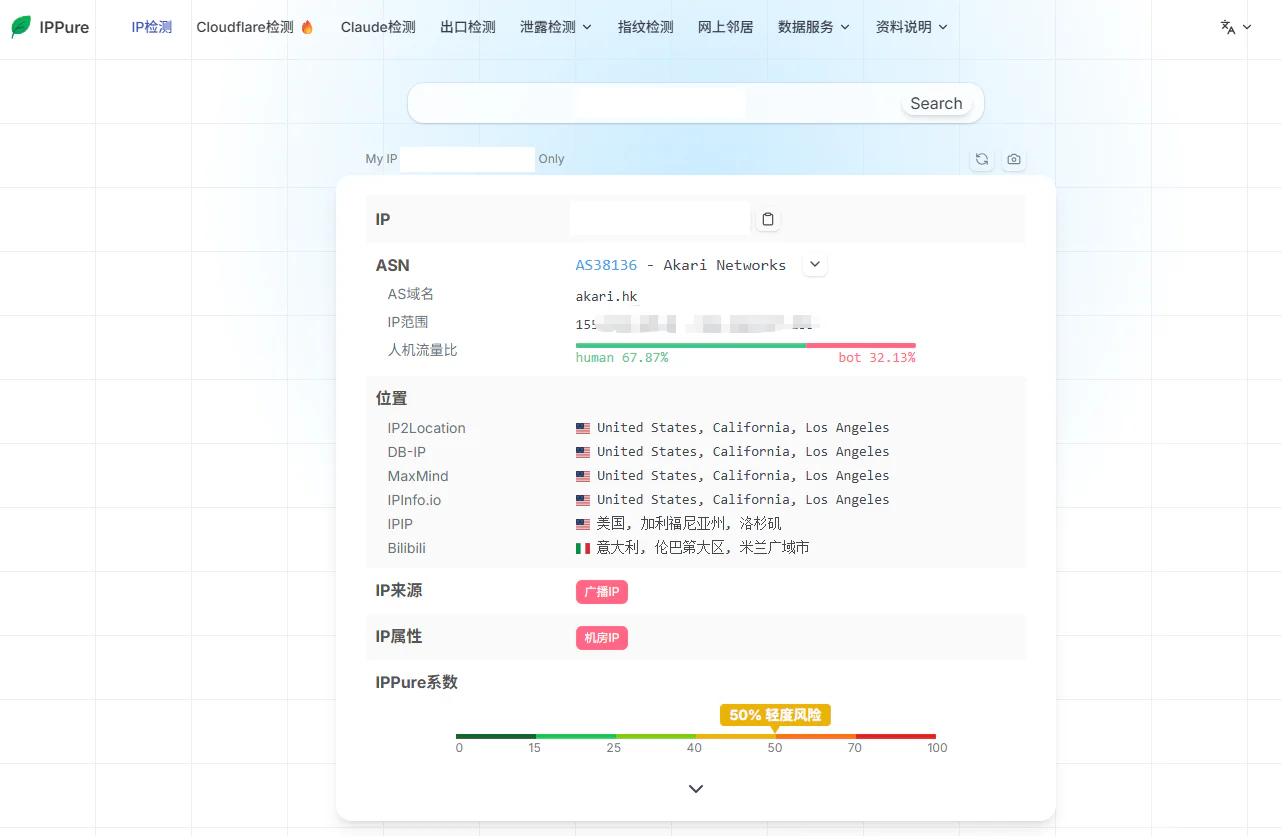Image resolution: width=1282 pixels, height=836 pixels.
Task: Copy the IP address with the clipboard icon
Action: coord(768,219)
